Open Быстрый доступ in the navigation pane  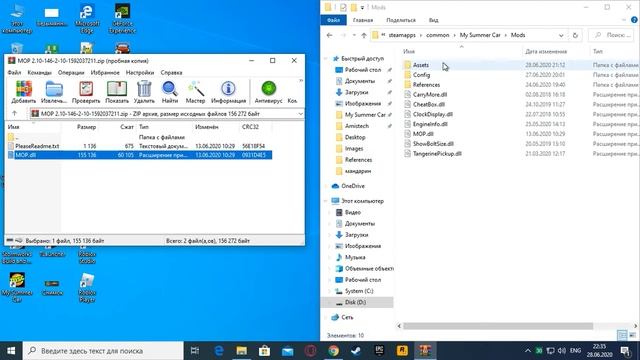pos(362,58)
